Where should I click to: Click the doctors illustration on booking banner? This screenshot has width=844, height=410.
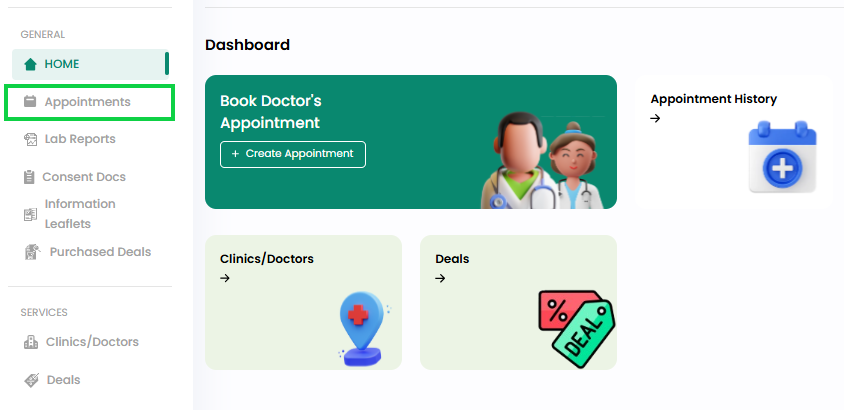tap(543, 160)
